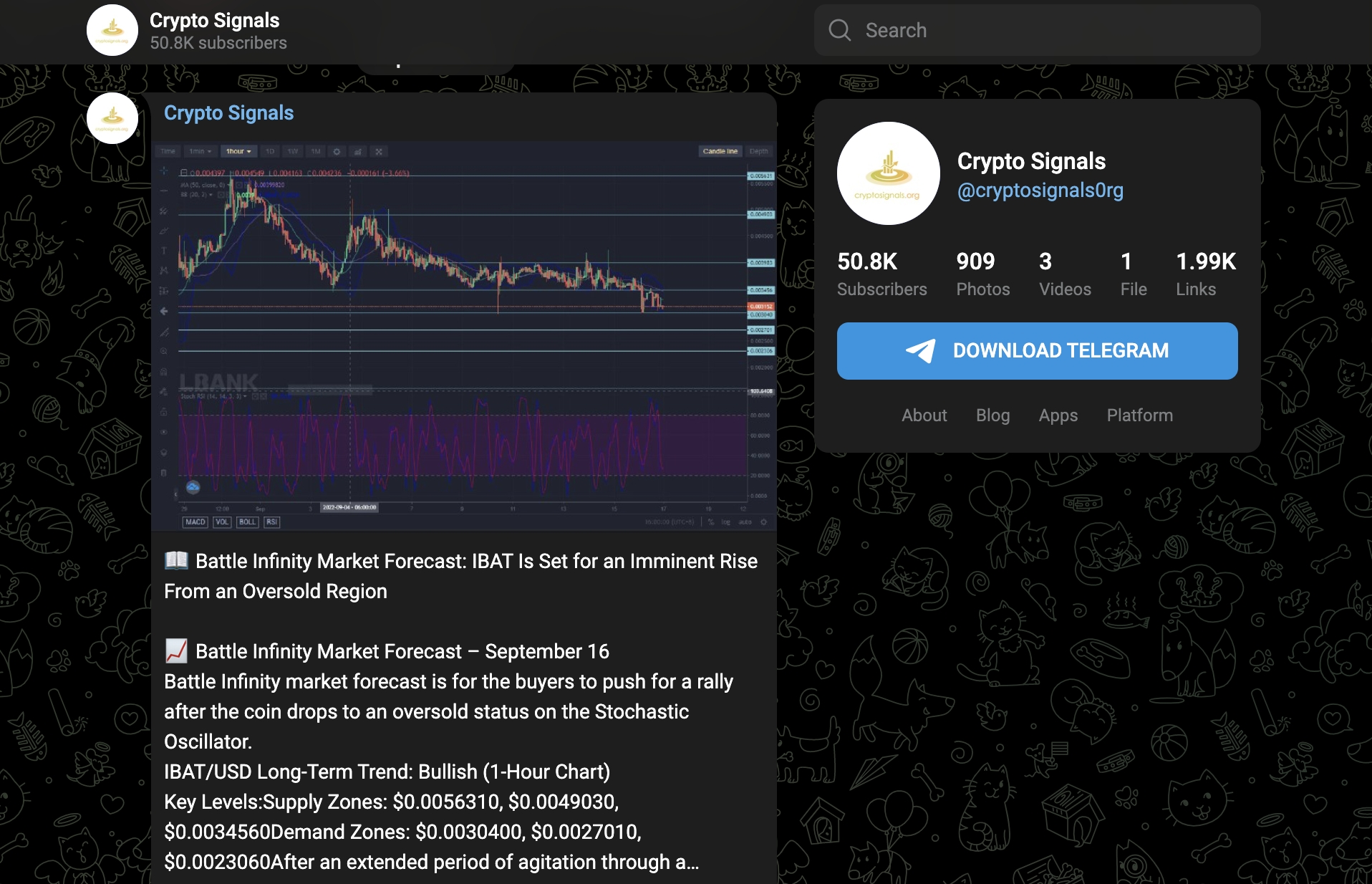Click the 'Key Levels:Supply Zones' line
The width and height of the screenshot is (1372, 884).
391,802
